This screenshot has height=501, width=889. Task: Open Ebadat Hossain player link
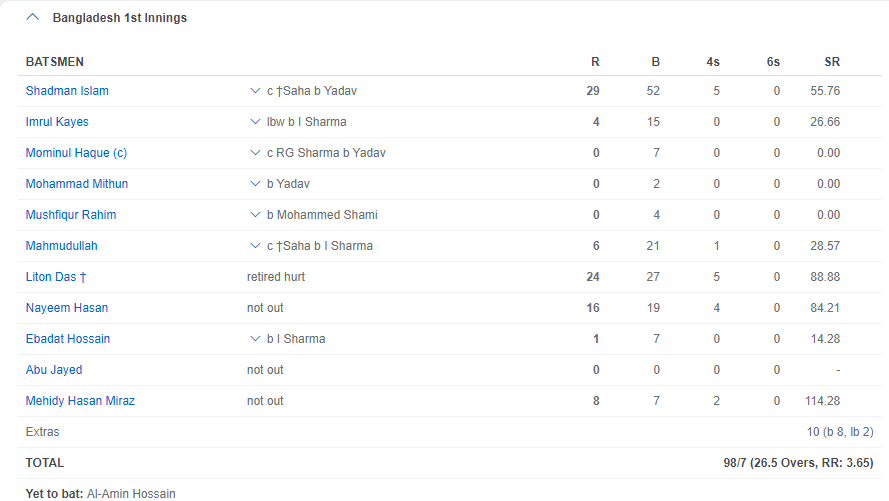pyautogui.click(x=68, y=339)
